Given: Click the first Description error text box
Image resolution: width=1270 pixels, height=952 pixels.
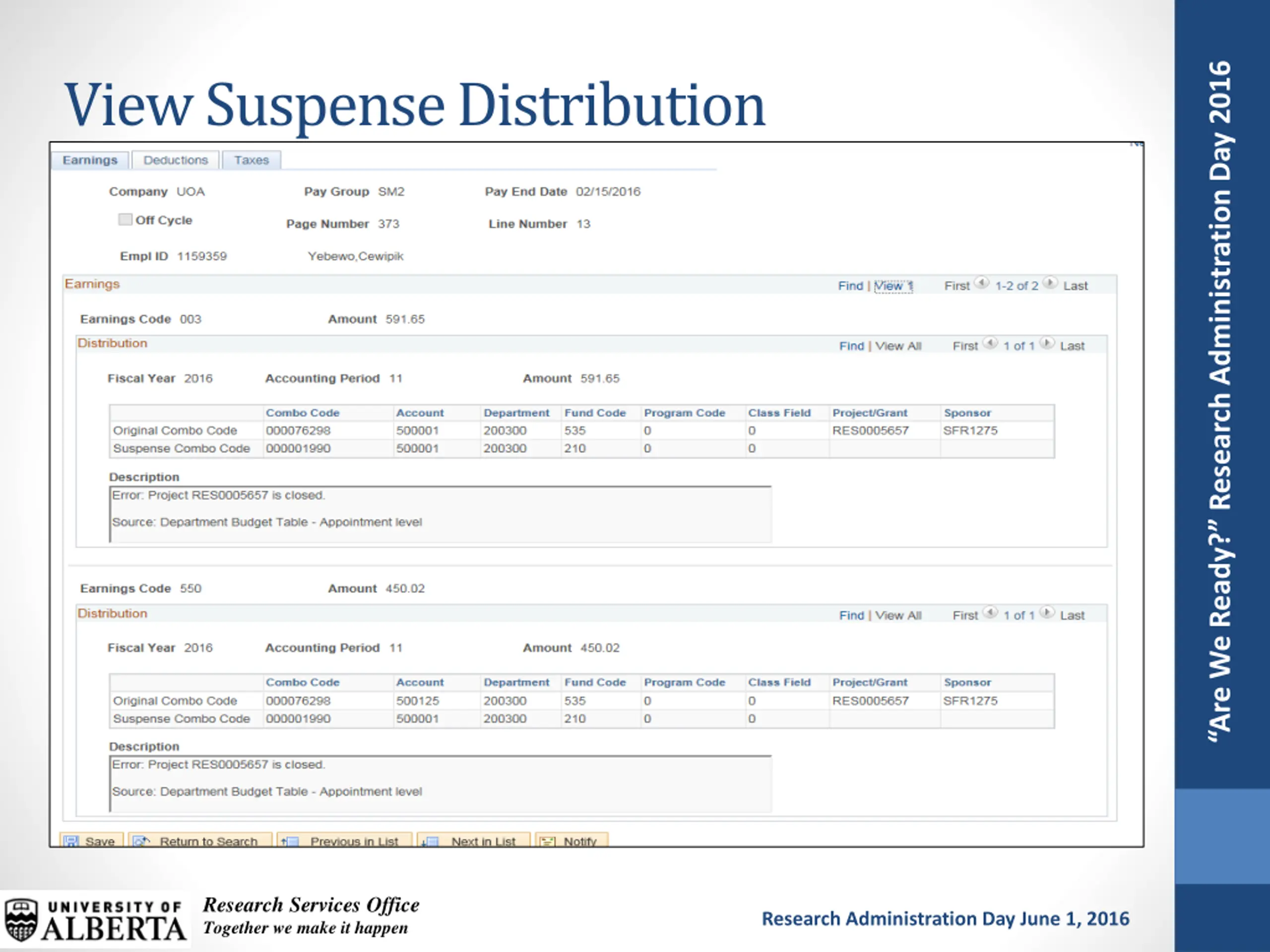Looking at the screenshot, I should [441, 514].
